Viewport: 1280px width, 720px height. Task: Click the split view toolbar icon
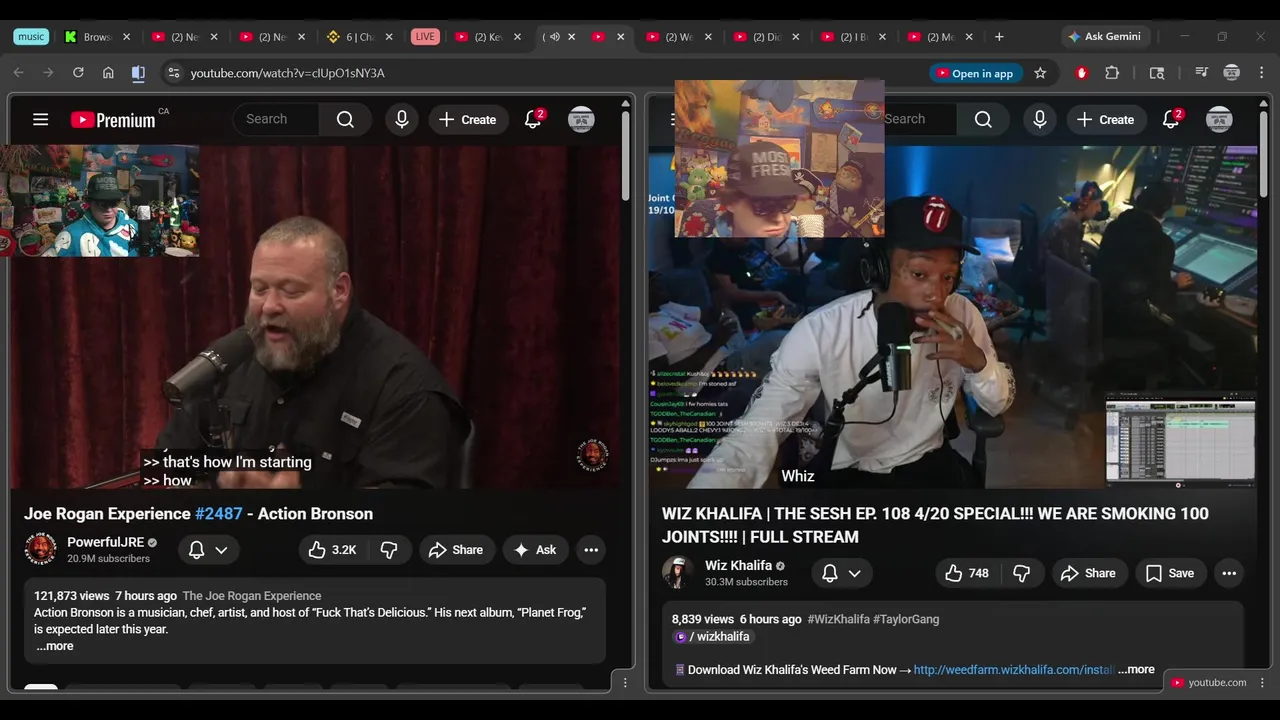click(138, 73)
